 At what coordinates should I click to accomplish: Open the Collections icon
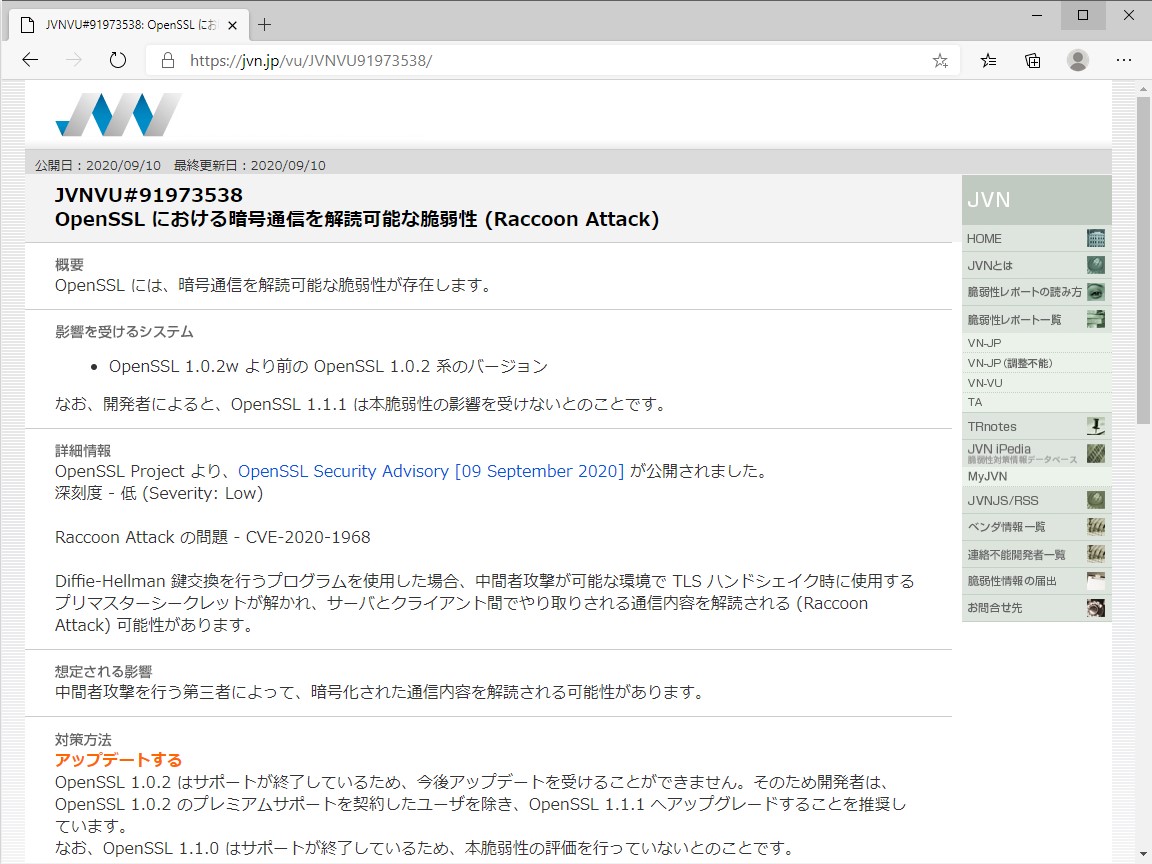1032,60
